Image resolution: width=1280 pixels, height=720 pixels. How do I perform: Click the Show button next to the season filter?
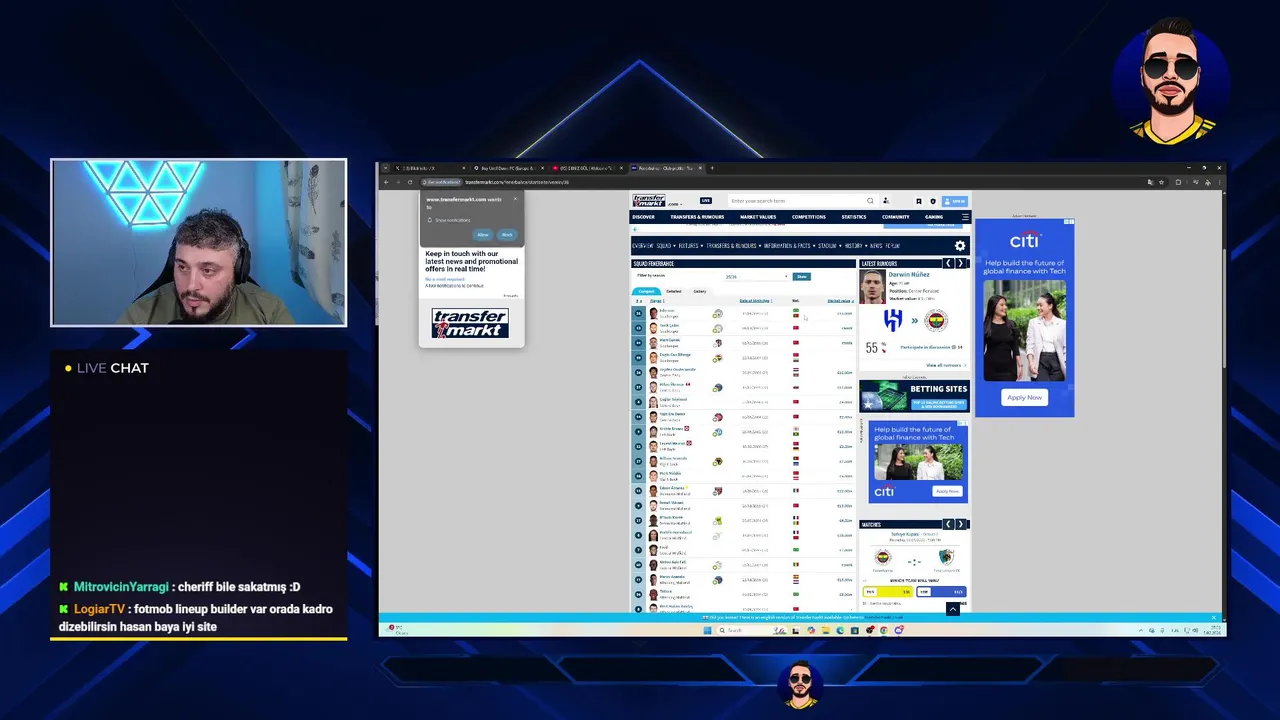click(x=802, y=277)
